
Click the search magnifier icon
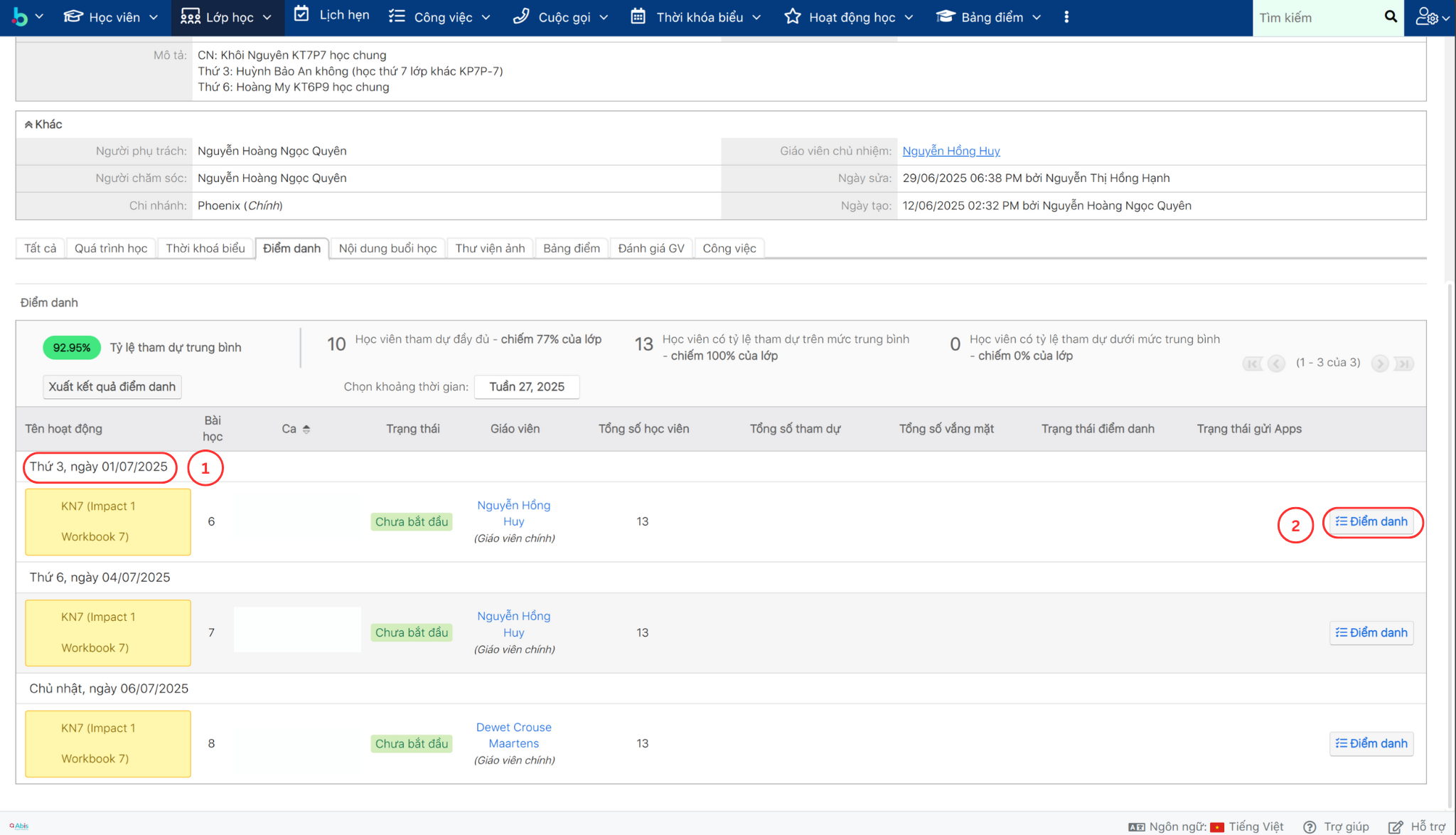(1391, 16)
